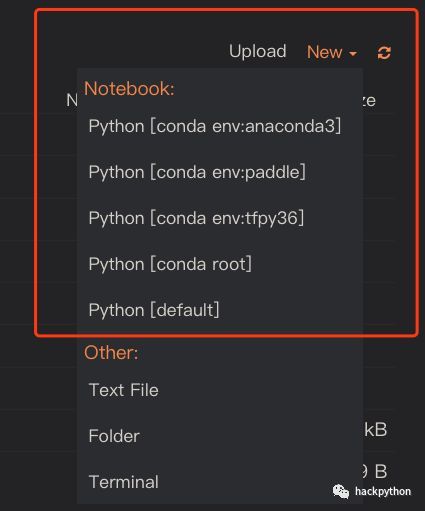Viewport: 425px width, 511px height.
Task: Start a Python [conda root] notebook
Action: [170, 264]
